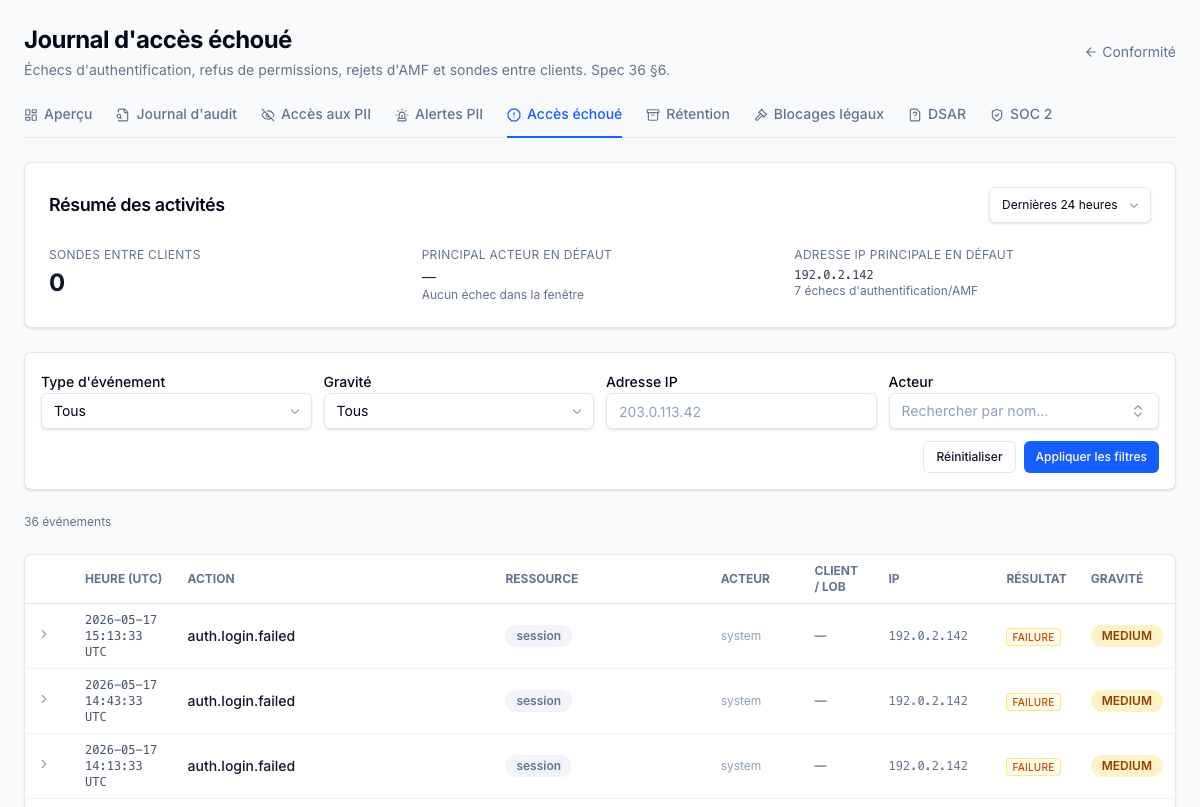Click the Sondes entre clients value 0
1200x807 pixels.
57,283
